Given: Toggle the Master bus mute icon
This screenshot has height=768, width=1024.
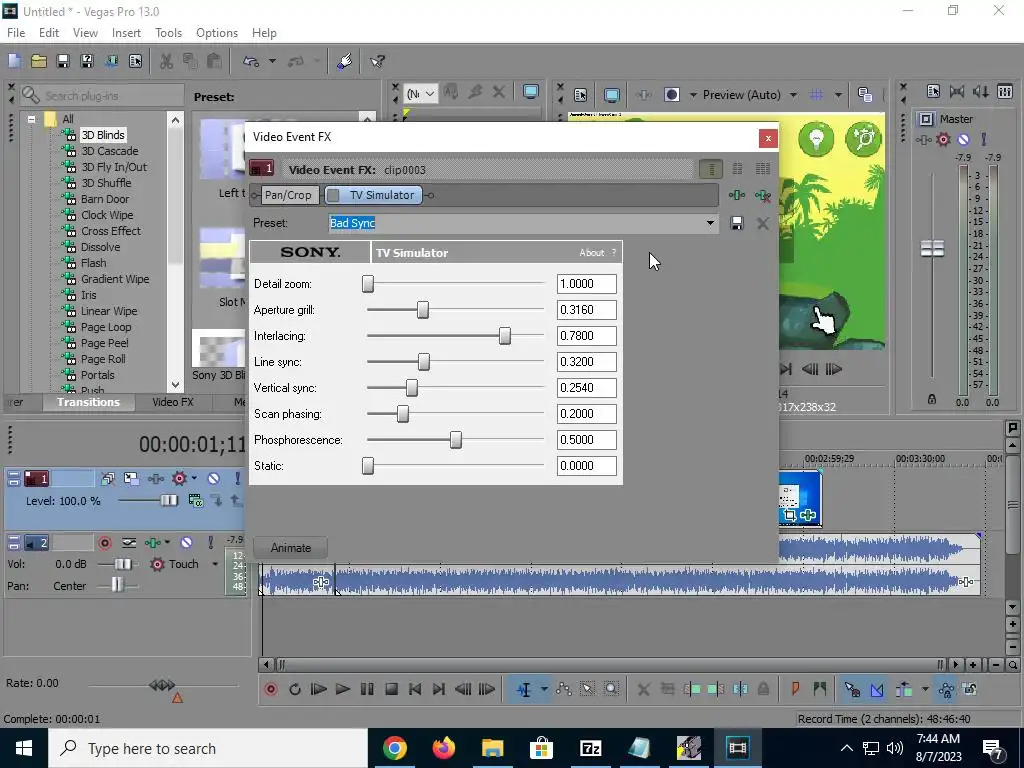Looking at the screenshot, I should 964,139.
